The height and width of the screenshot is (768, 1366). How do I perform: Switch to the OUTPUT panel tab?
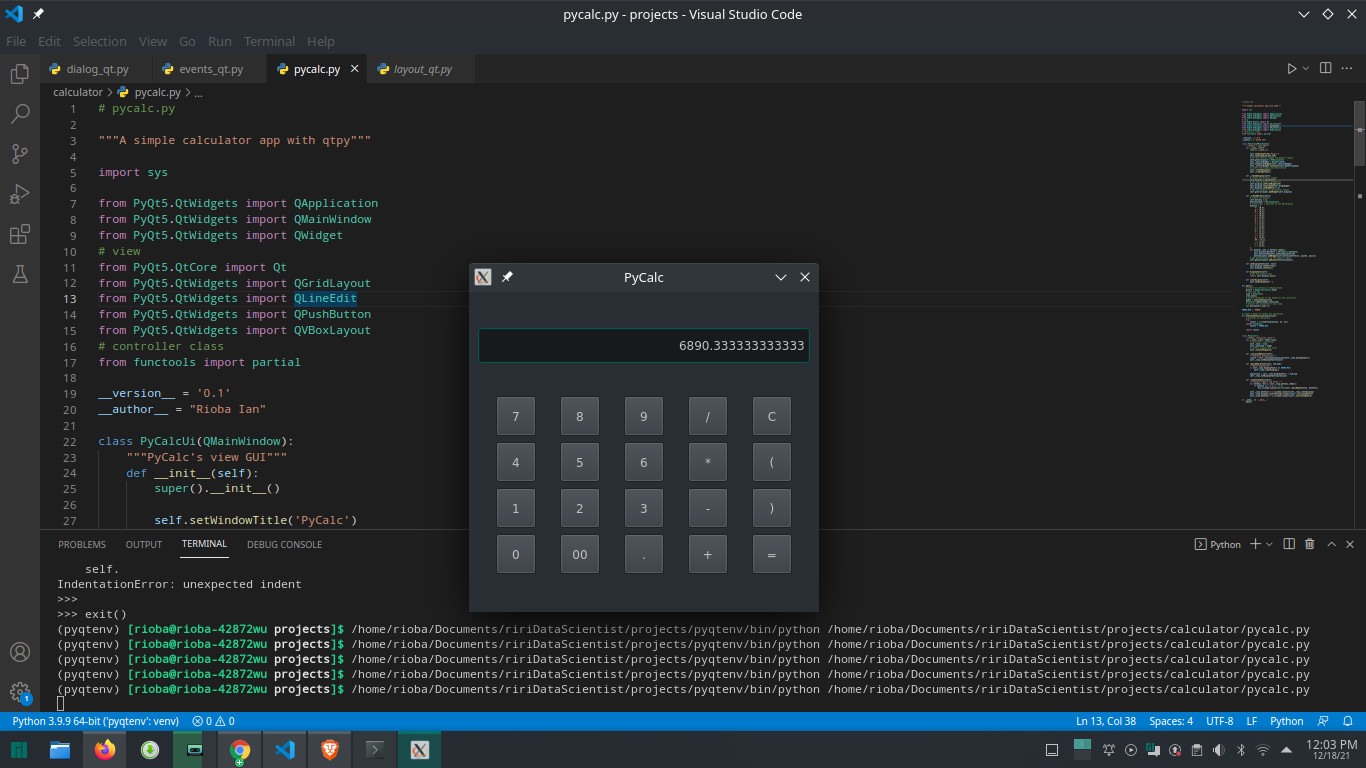coord(144,544)
